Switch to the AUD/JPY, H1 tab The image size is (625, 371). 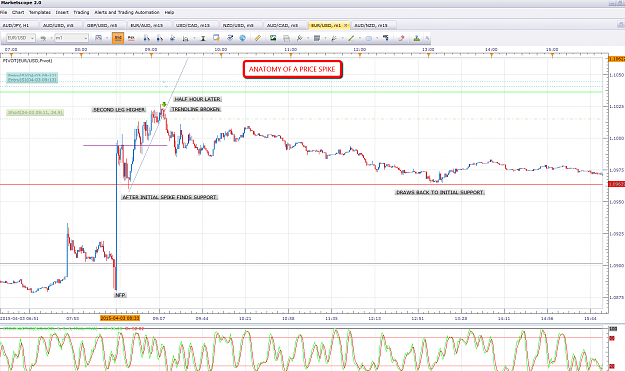pos(18,25)
